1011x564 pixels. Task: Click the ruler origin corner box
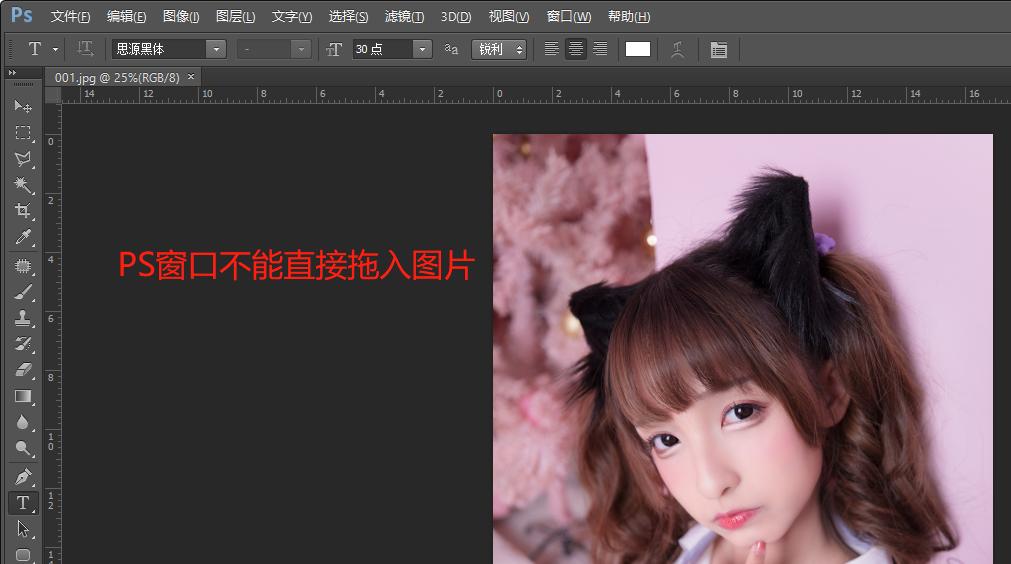(x=53, y=95)
